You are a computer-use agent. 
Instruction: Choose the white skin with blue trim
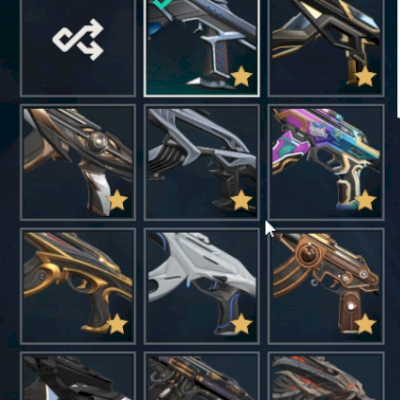[x=201, y=286]
